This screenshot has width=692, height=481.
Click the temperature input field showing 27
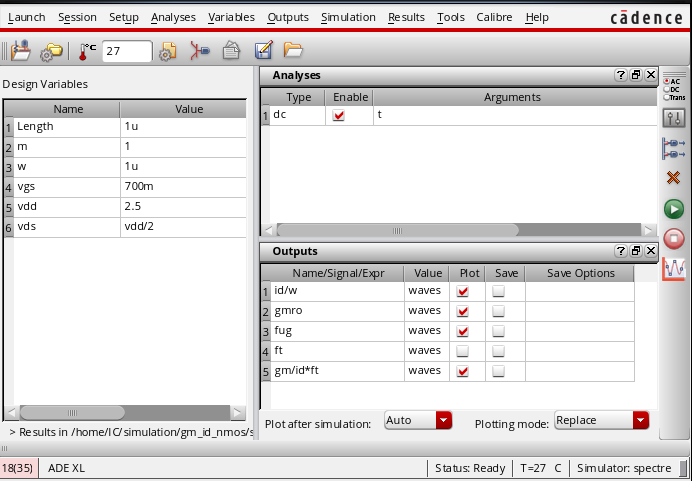[127, 51]
